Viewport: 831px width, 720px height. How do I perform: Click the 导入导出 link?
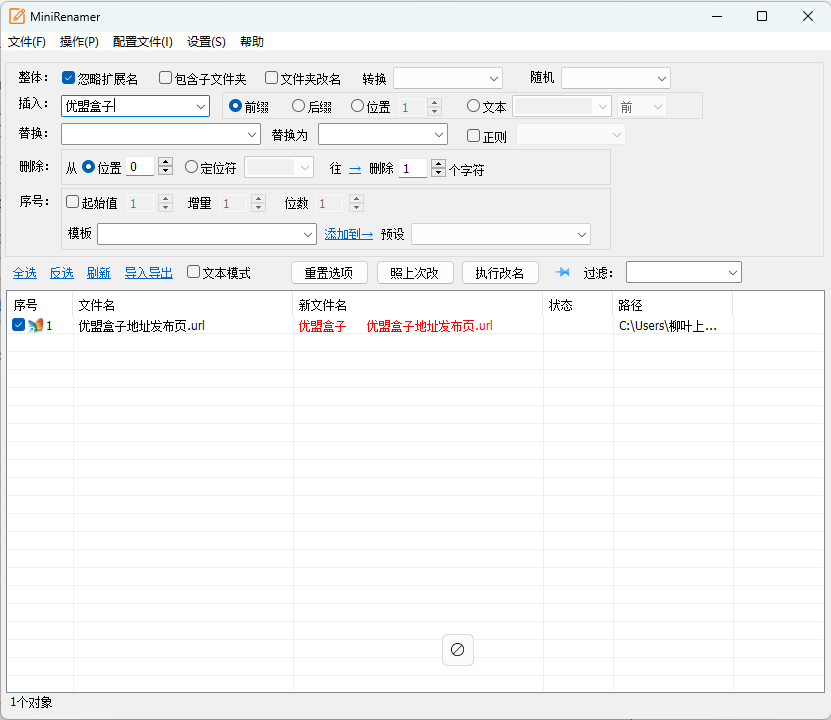tap(149, 273)
